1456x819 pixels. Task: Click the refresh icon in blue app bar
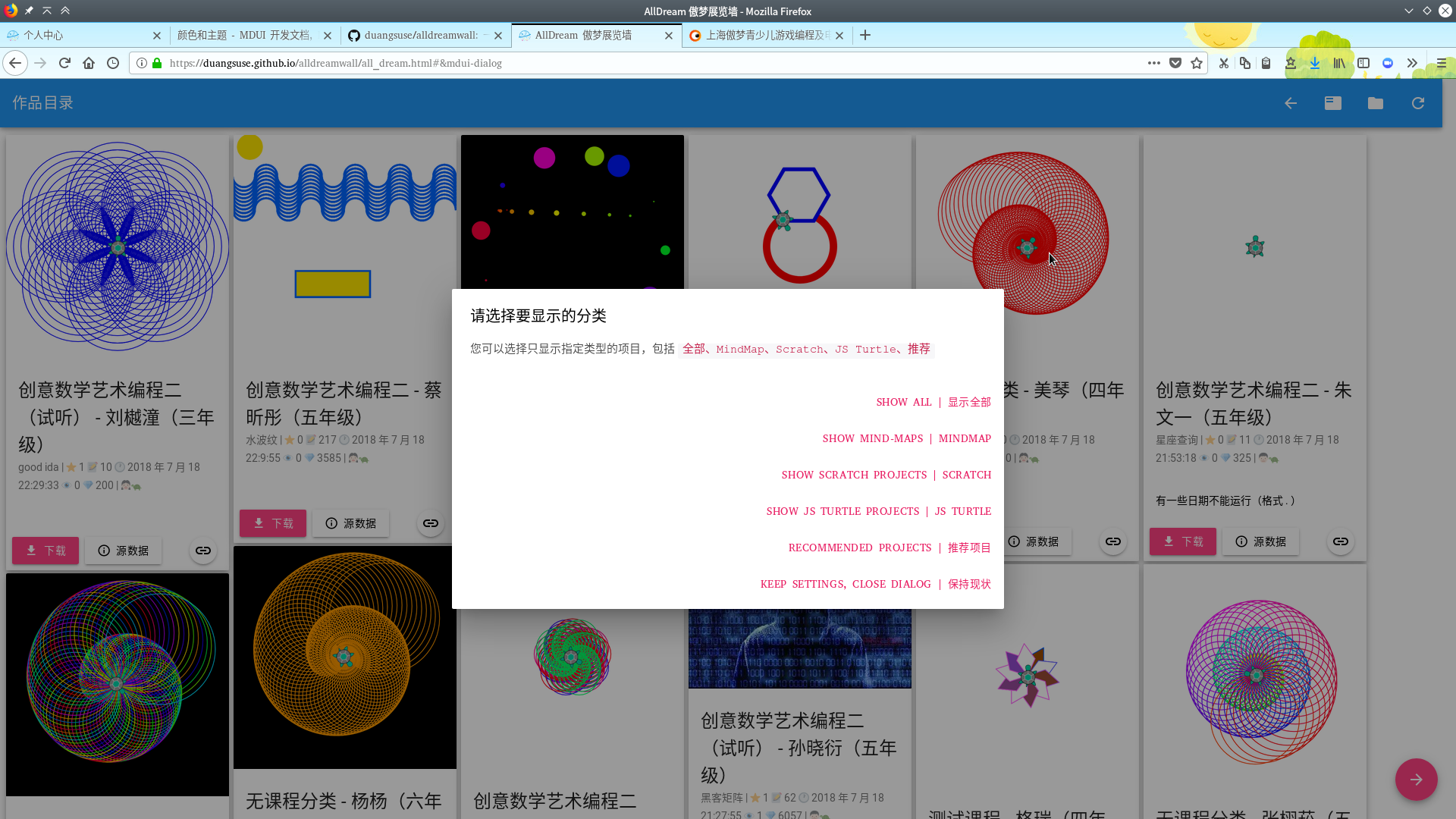coord(1418,103)
